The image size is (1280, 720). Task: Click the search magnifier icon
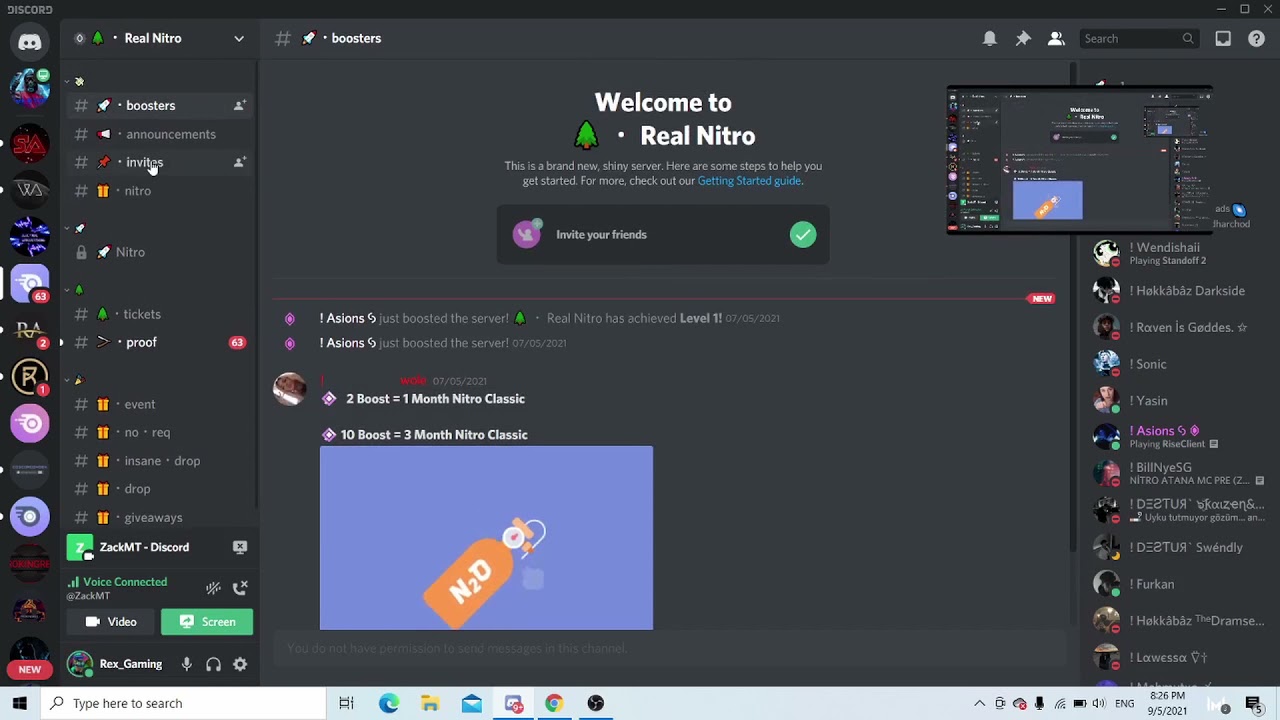coord(1188,38)
